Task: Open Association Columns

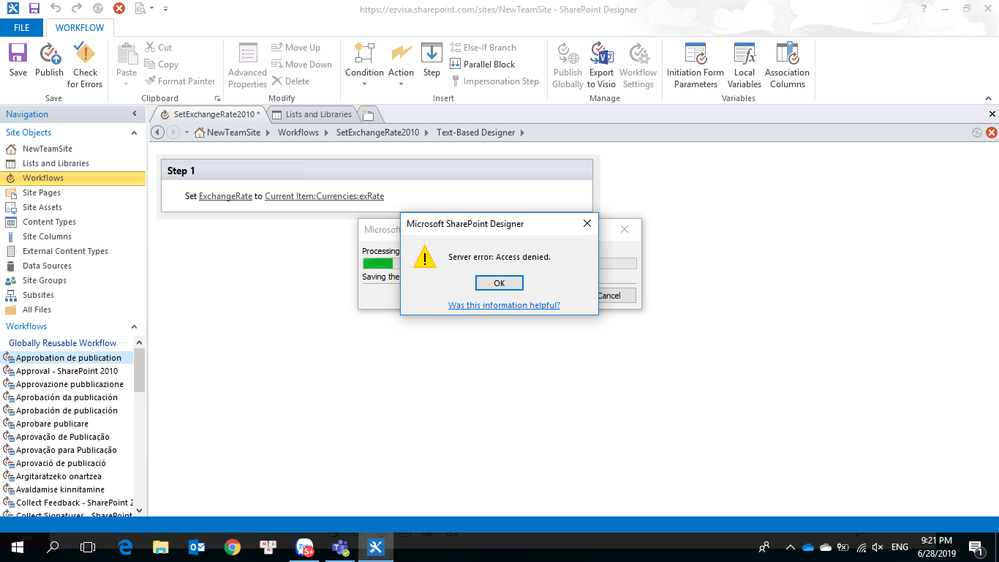Action: coord(787,66)
